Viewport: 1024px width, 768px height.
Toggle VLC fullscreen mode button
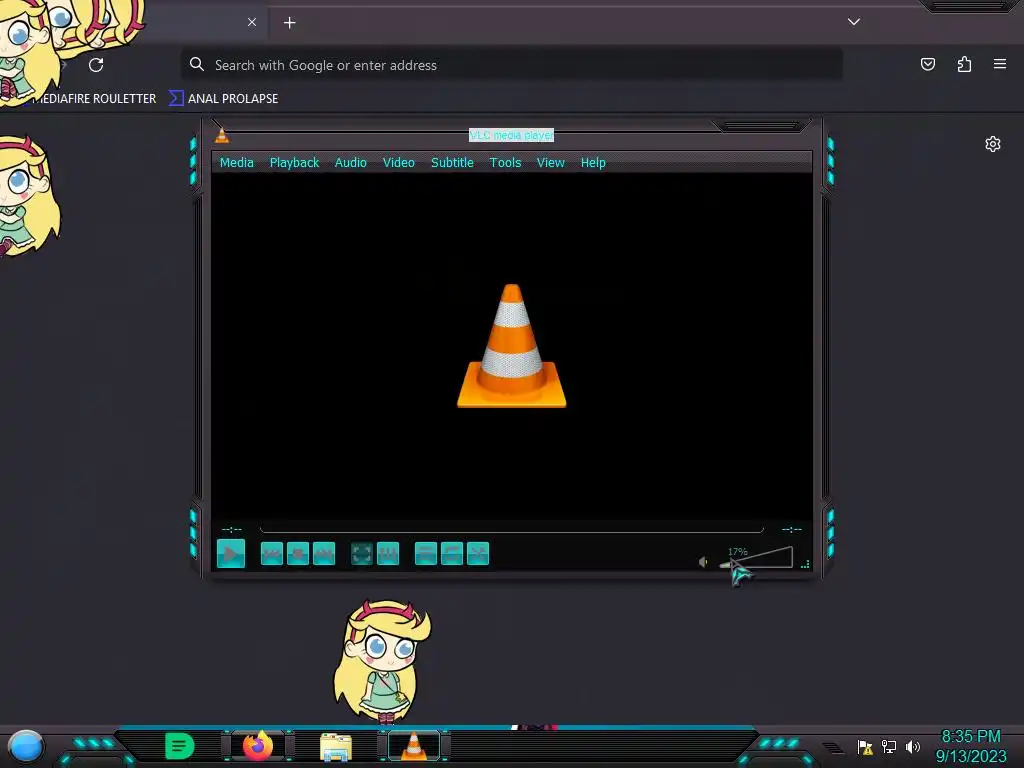tap(362, 554)
